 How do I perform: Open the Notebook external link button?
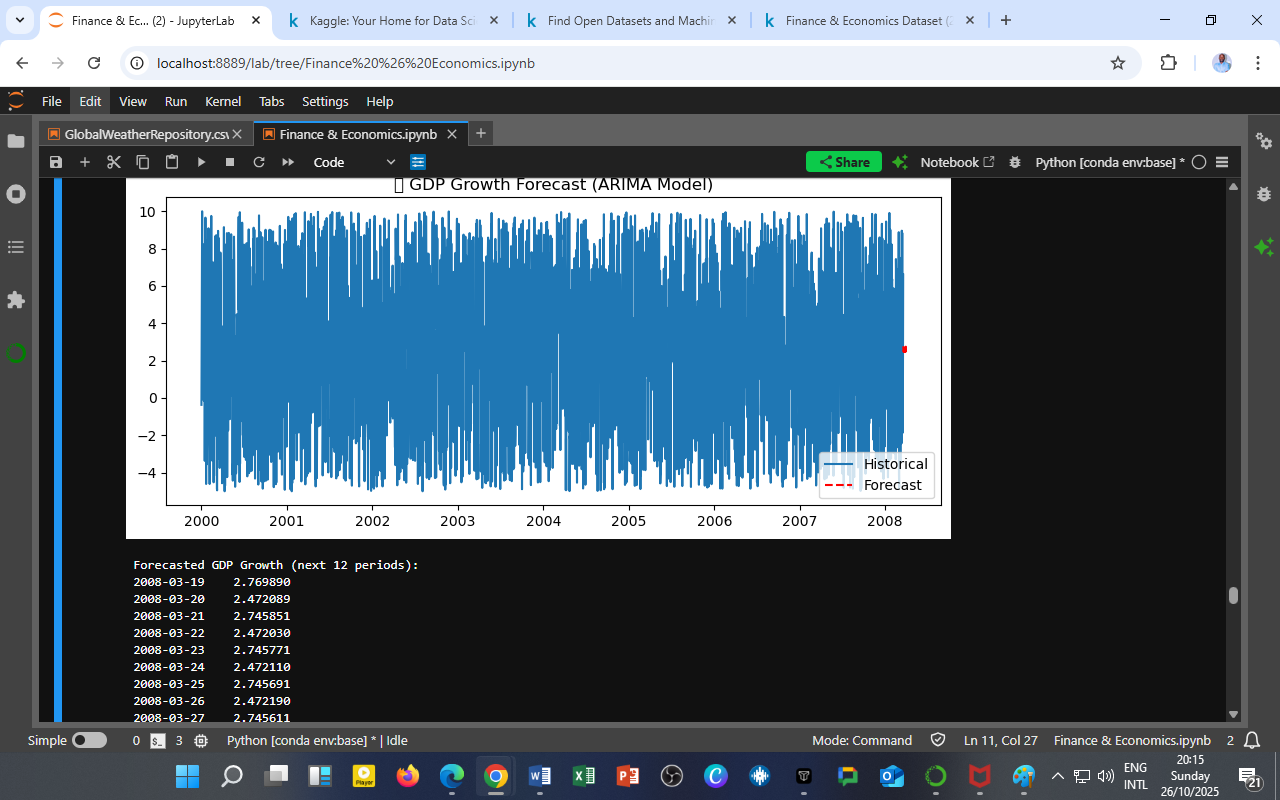[957, 162]
